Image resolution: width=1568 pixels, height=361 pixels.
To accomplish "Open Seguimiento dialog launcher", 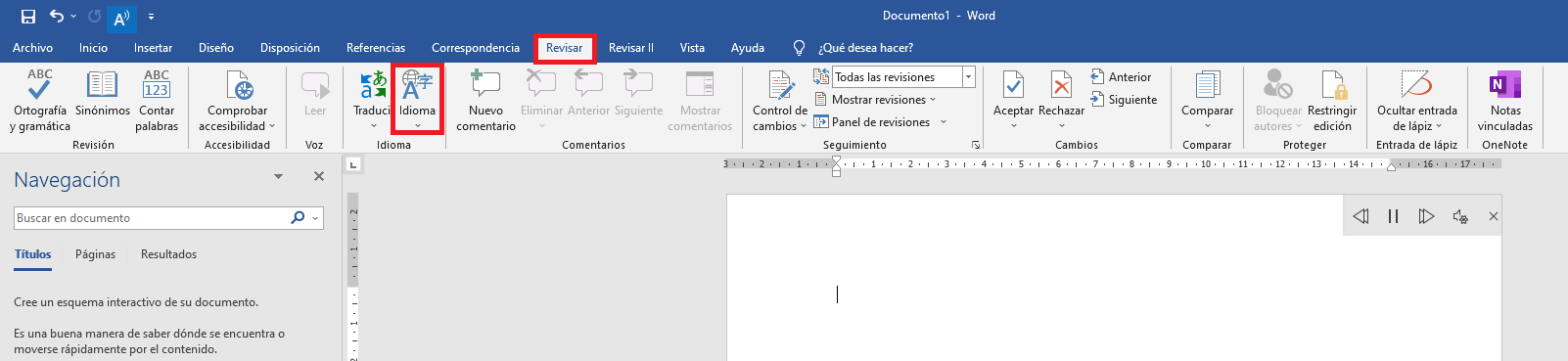I will click(976, 145).
